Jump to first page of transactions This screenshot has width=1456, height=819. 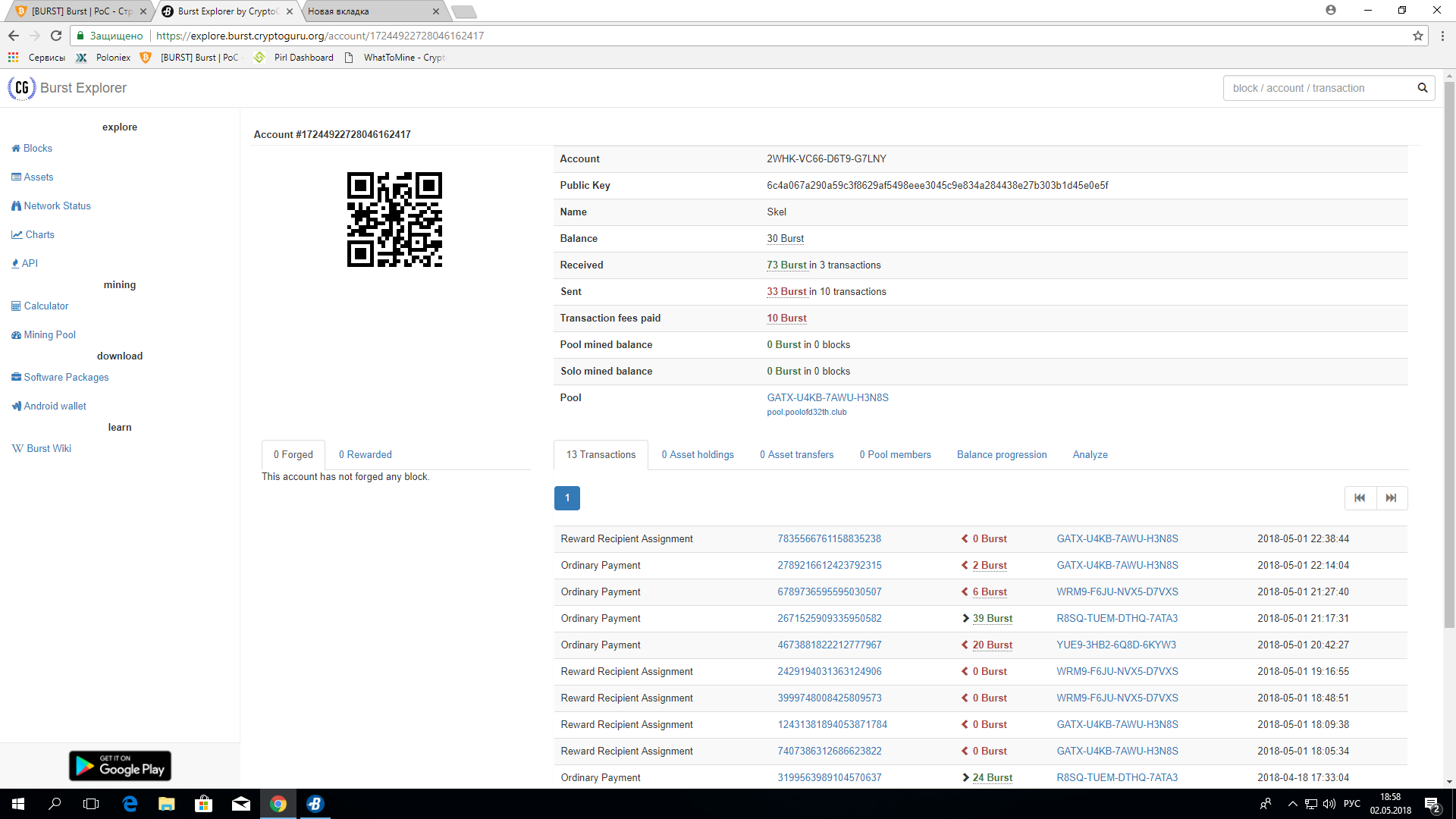[x=1360, y=498]
